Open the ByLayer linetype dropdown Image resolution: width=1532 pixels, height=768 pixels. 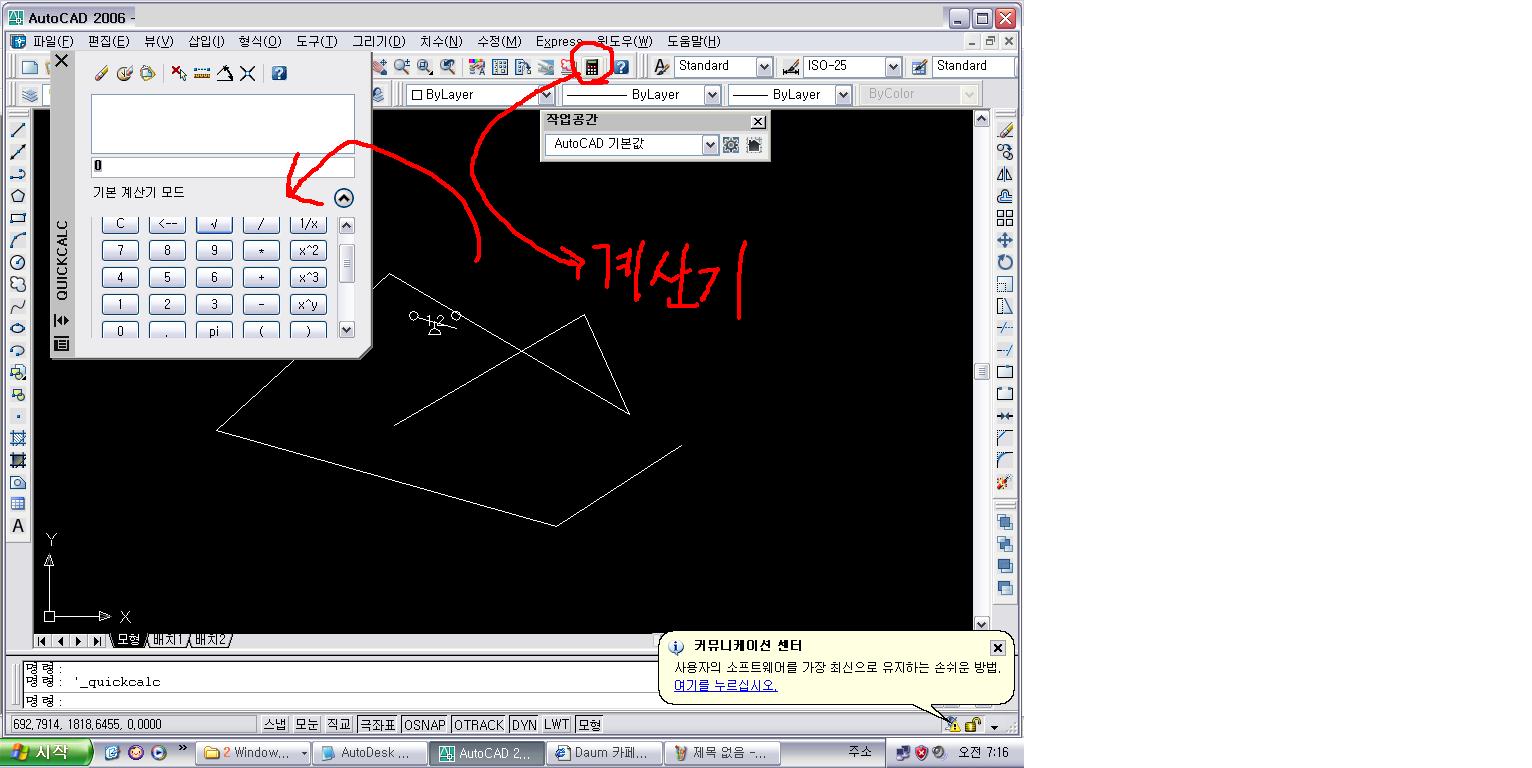(x=712, y=95)
